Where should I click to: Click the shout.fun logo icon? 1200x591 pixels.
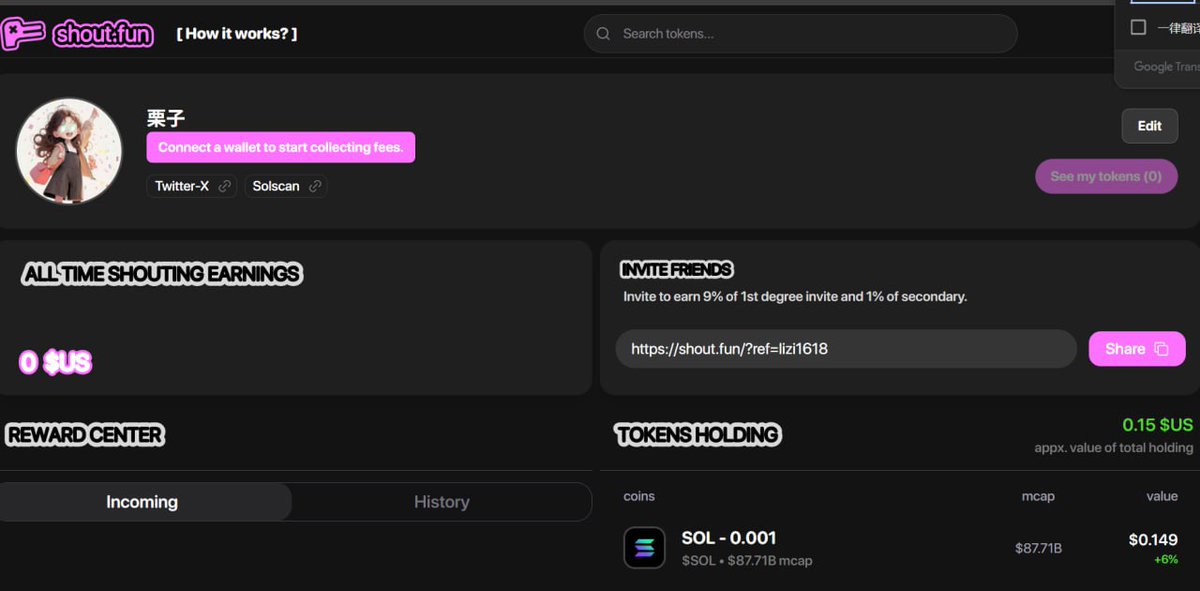pos(23,33)
